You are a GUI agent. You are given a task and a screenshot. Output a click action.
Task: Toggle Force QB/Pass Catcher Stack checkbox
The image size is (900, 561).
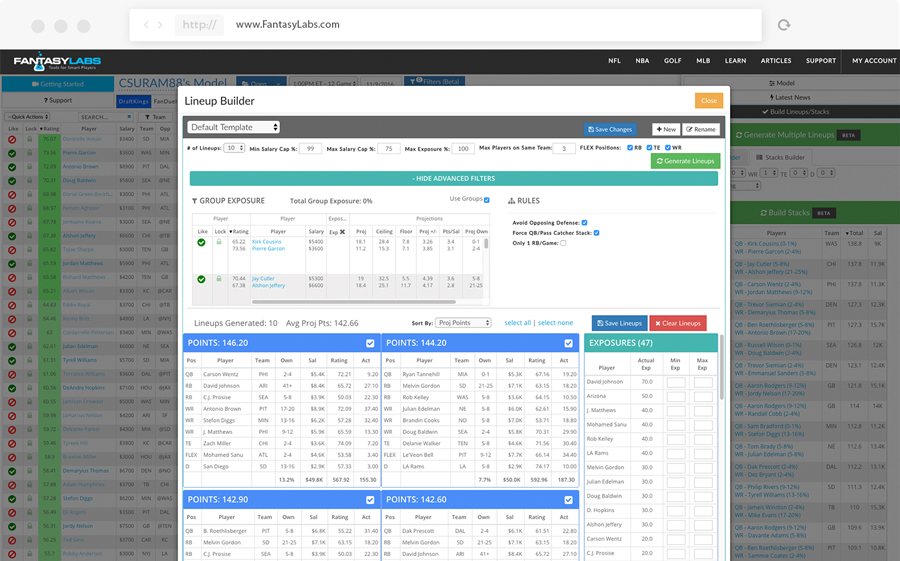point(596,233)
